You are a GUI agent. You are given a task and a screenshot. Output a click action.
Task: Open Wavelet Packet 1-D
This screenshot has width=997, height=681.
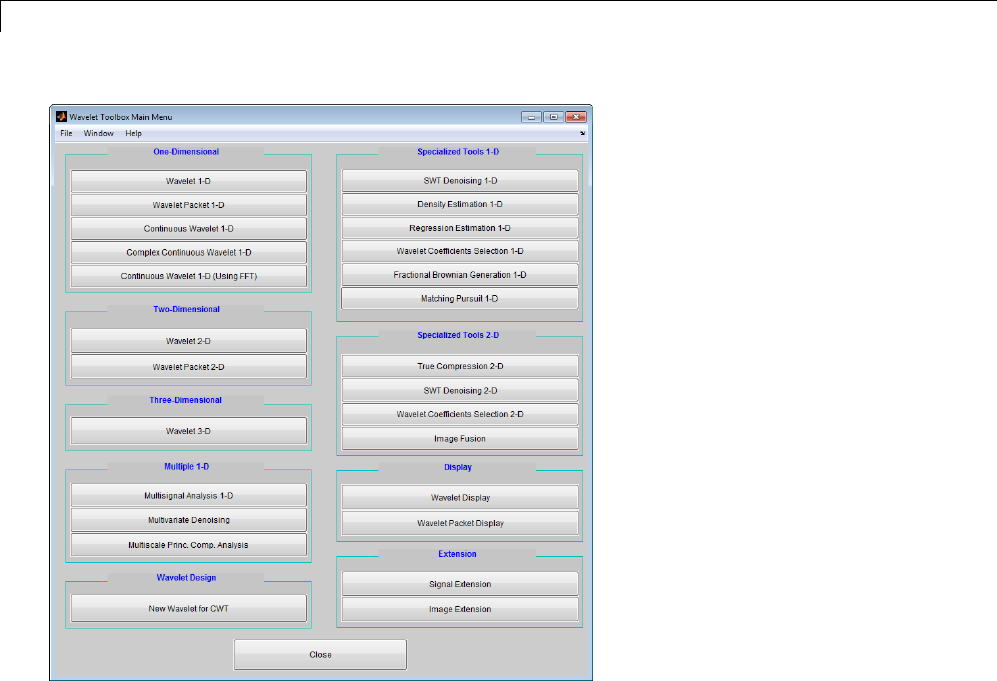[x=189, y=205]
